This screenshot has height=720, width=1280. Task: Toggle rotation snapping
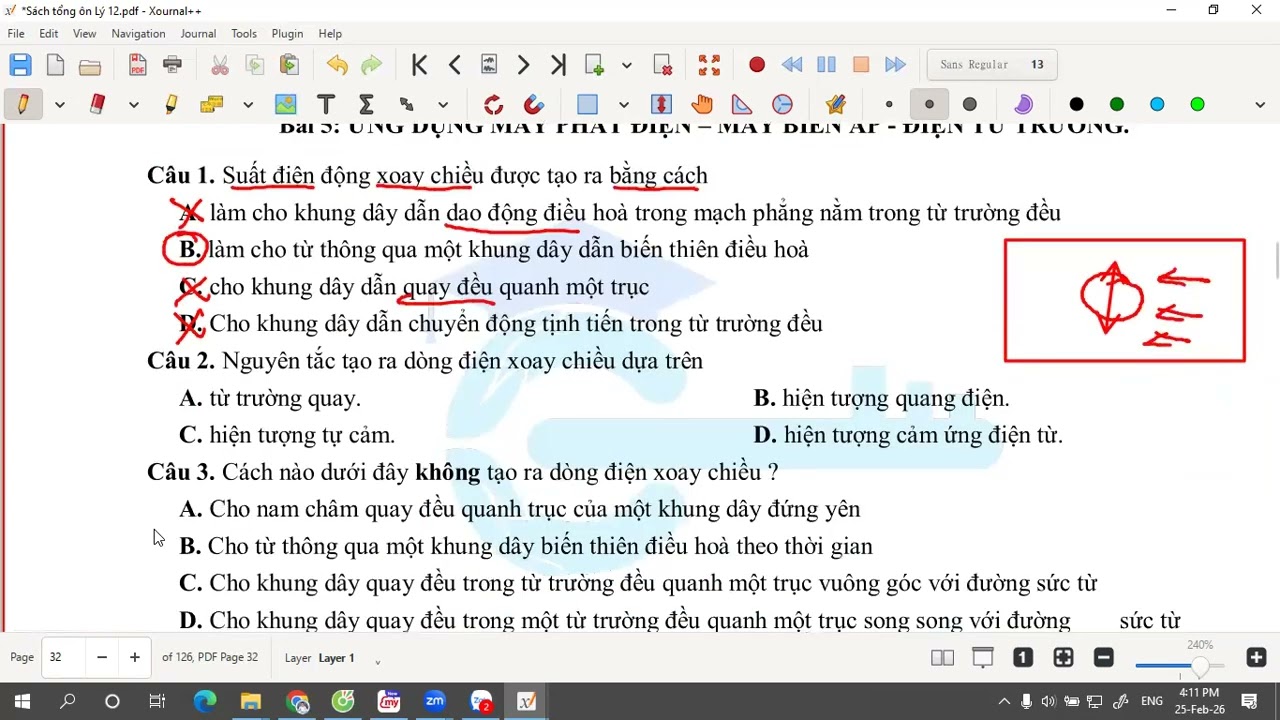click(493, 104)
